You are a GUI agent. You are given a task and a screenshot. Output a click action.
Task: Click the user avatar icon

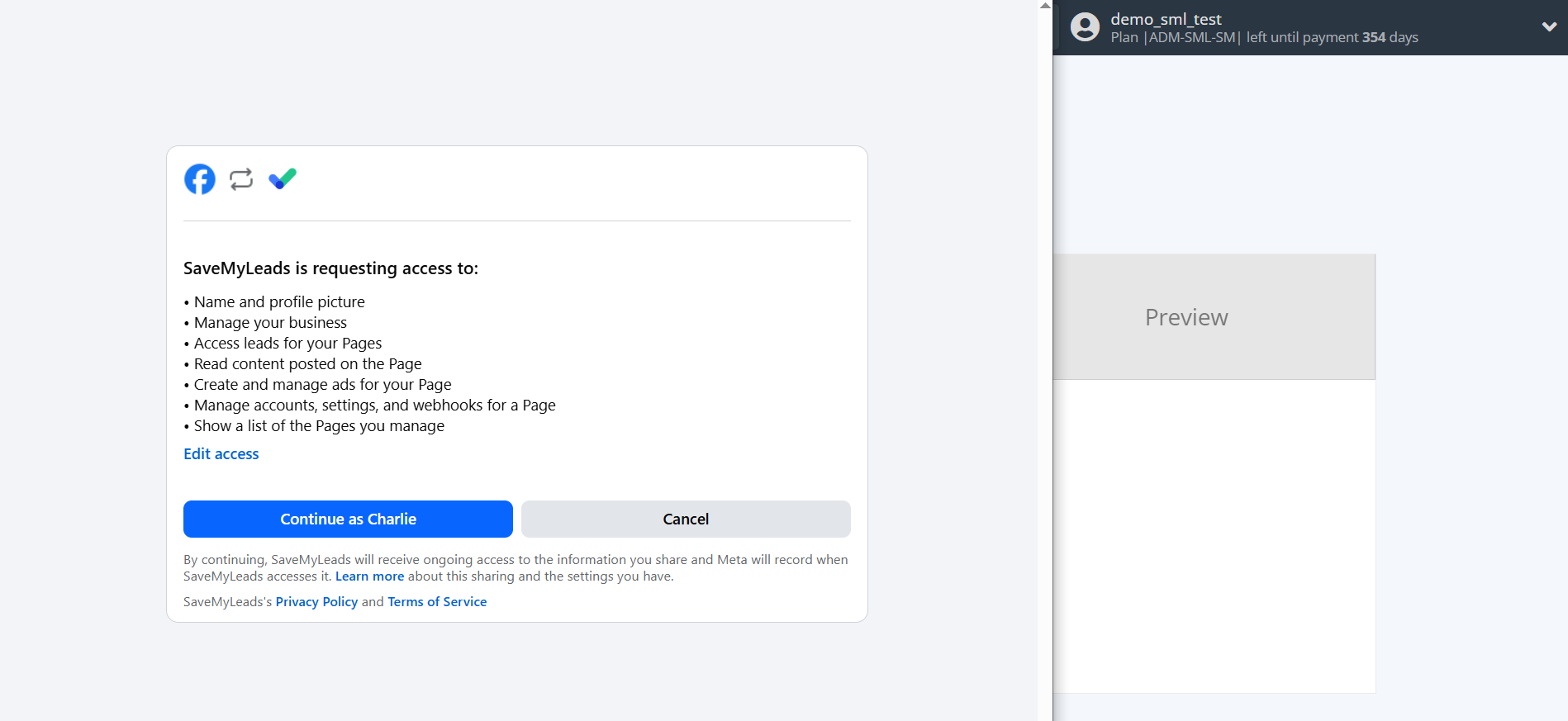click(x=1085, y=27)
